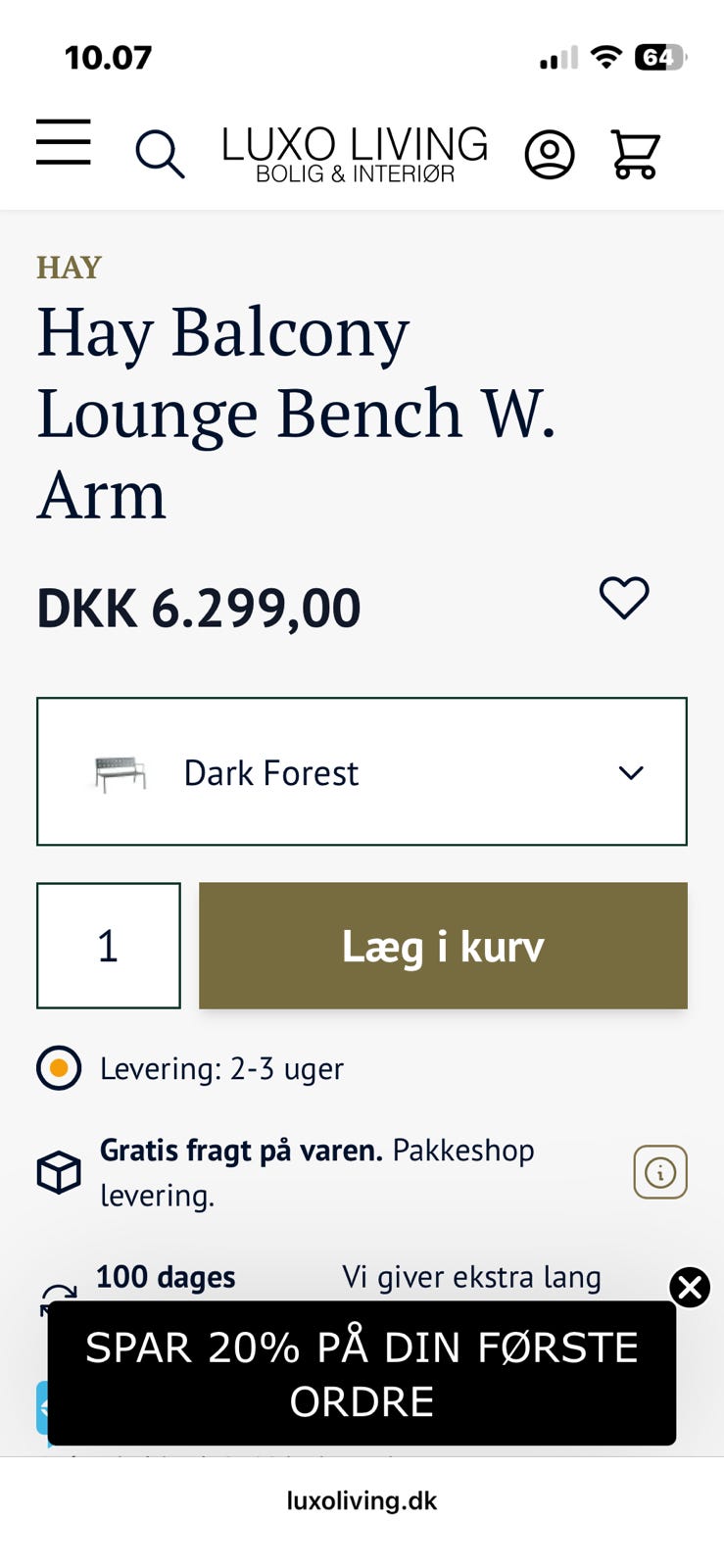Open the user account icon
Image resolution: width=724 pixels, height=1568 pixels.
pyautogui.click(x=550, y=154)
